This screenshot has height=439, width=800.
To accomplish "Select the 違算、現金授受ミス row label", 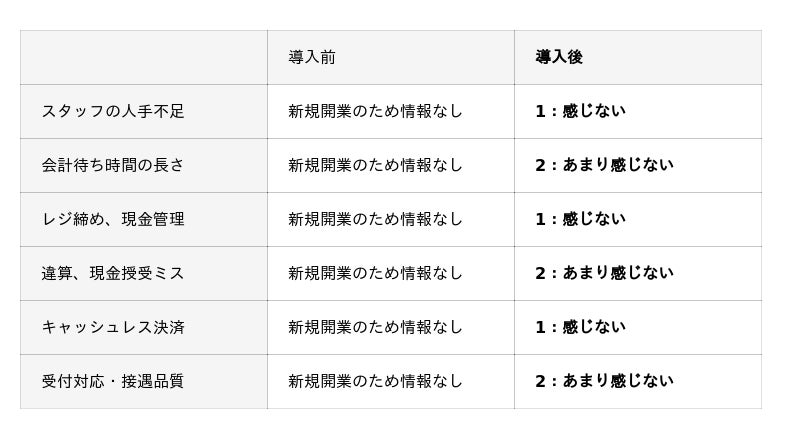I will point(113,273).
